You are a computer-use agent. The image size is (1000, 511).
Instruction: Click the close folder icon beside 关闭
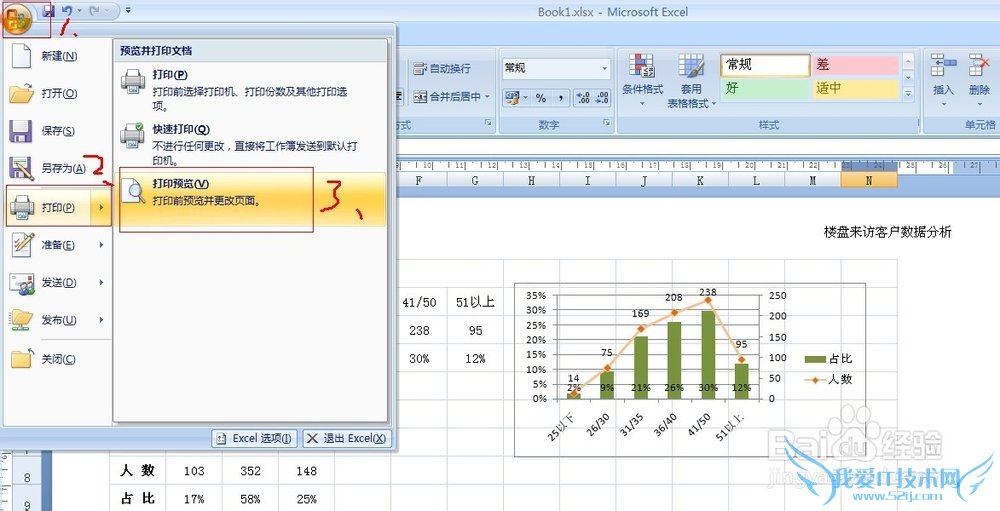[22, 360]
